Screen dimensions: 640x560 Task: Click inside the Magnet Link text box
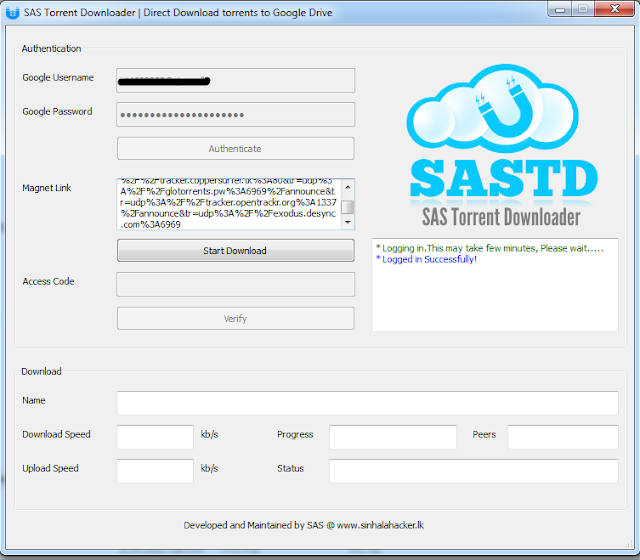[228, 205]
